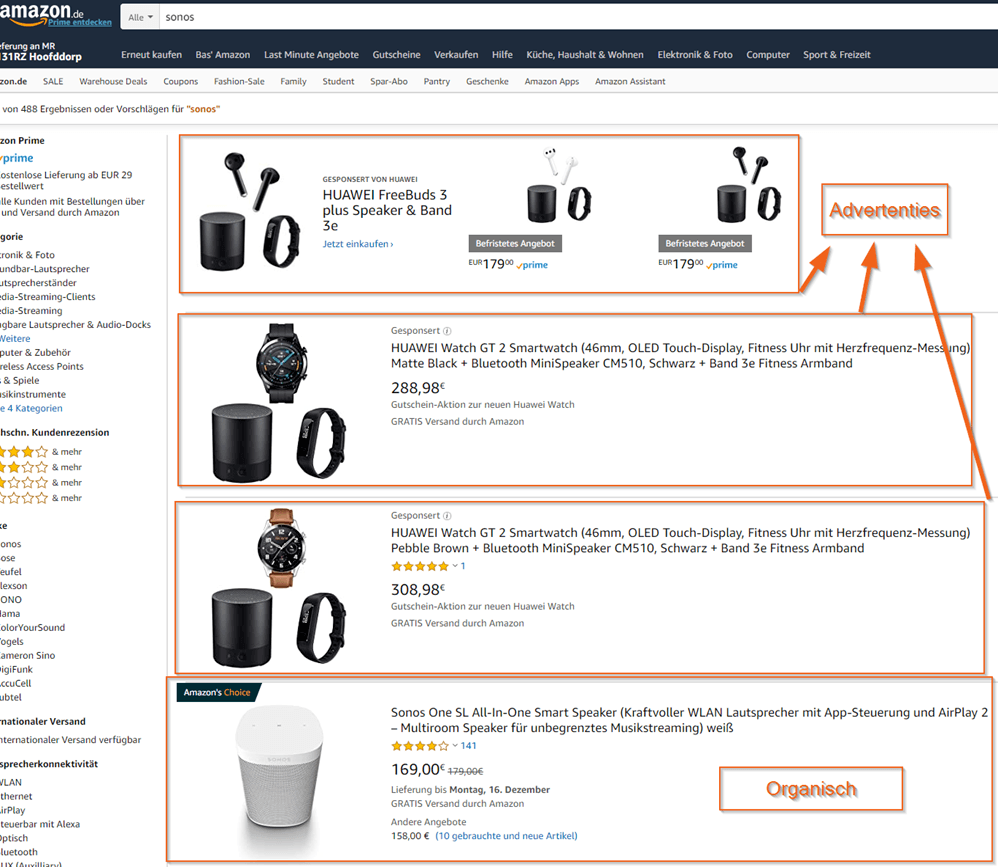The height and width of the screenshot is (867, 998).
Task: Filter by three stars & mehr
Action: tap(41, 467)
